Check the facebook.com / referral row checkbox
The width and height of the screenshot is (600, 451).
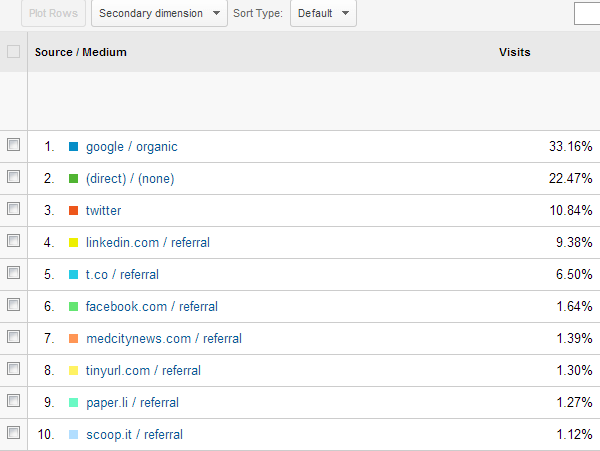coord(13,304)
